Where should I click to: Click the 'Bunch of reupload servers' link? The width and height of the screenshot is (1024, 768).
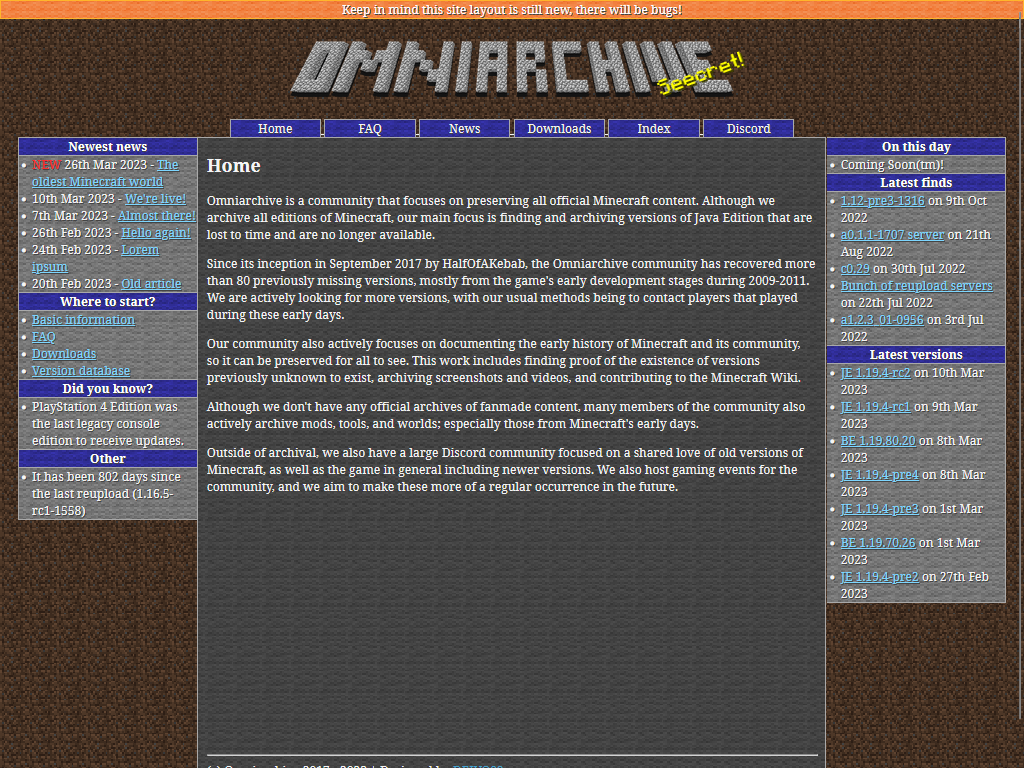[916, 286]
